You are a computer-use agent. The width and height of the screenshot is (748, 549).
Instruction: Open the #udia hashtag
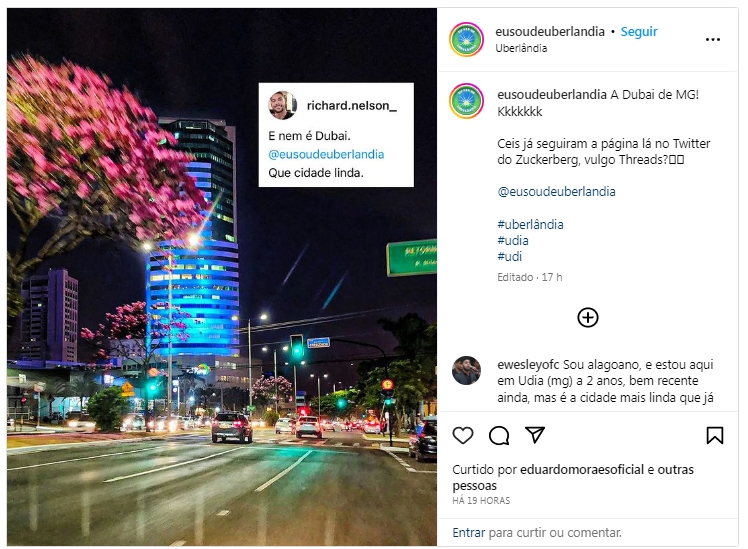tap(513, 240)
